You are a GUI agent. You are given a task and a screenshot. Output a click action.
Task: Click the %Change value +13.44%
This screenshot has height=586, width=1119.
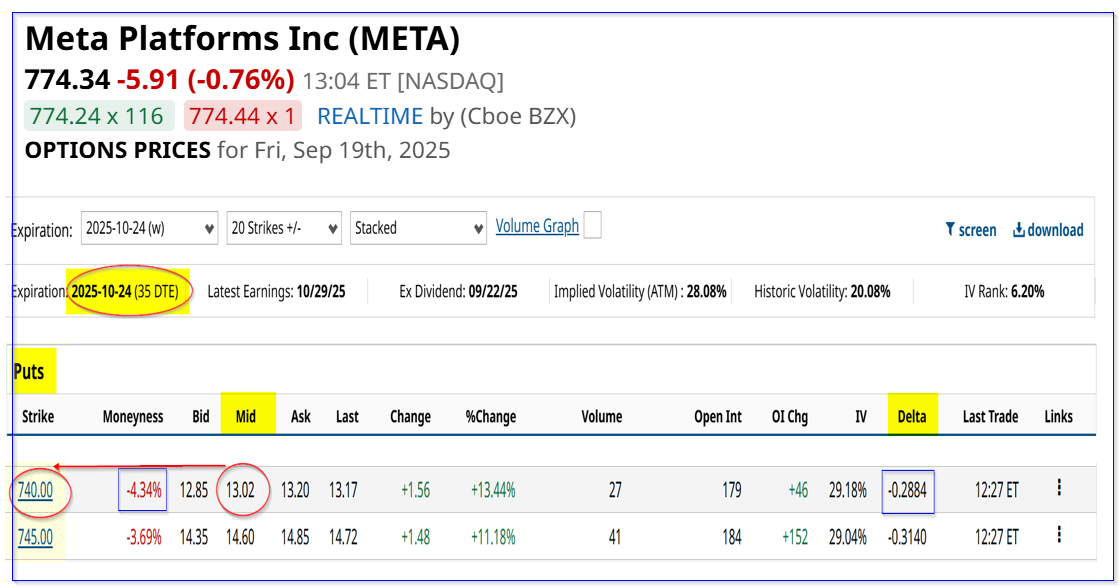click(x=493, y=490)
